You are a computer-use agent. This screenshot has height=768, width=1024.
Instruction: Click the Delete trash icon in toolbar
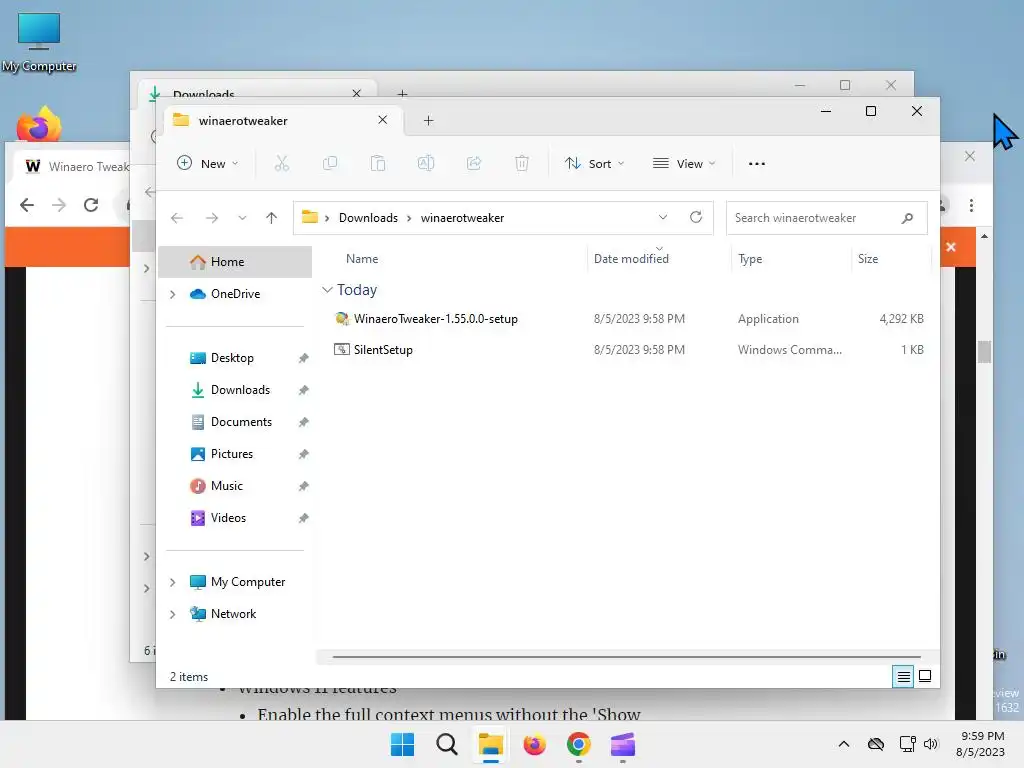click(522, 163)
